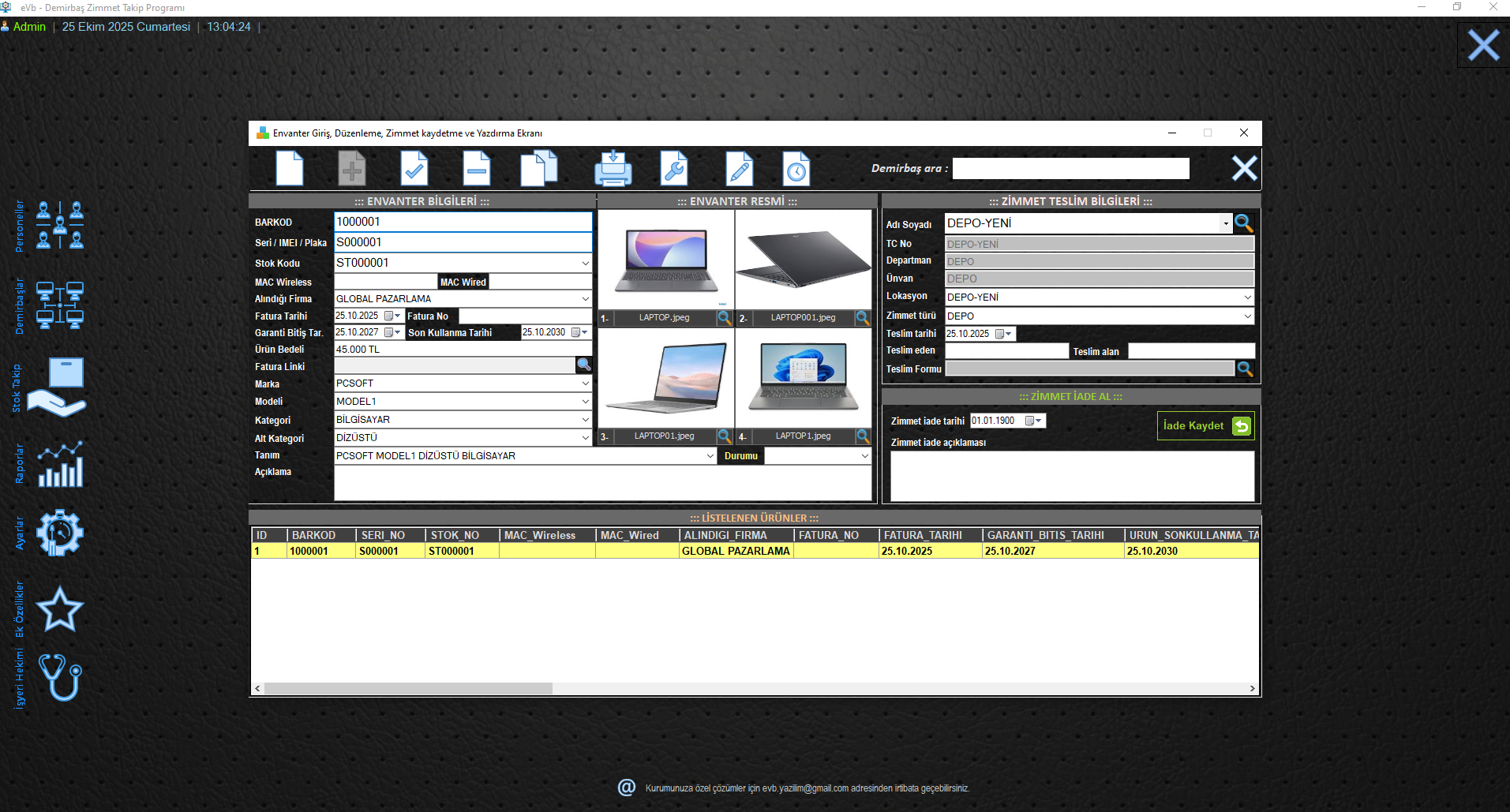Open the Durumu dropdown list

[864, 456]
